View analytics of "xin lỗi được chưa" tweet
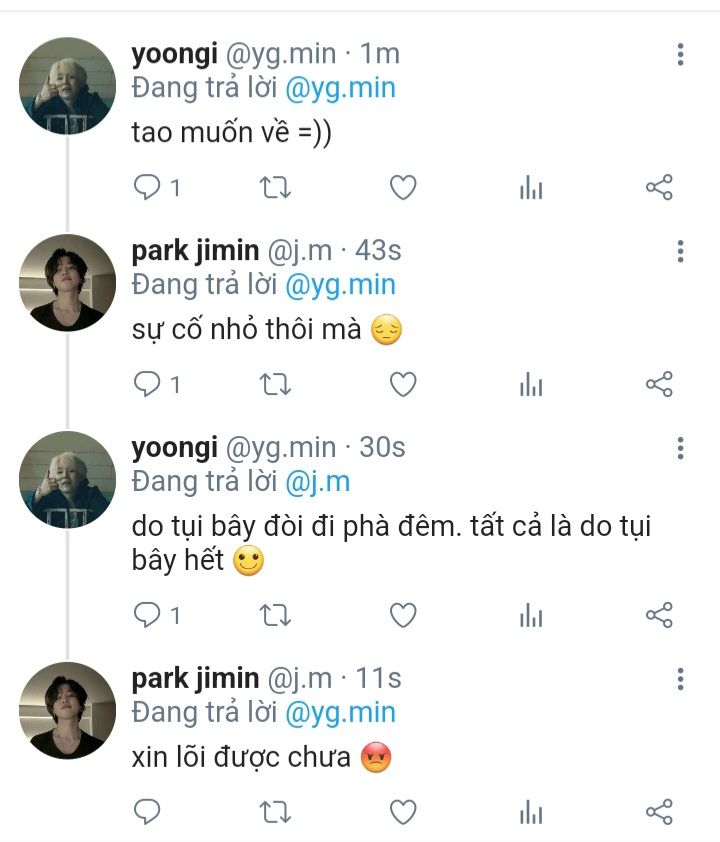720x842 pixels. point(531,811)
